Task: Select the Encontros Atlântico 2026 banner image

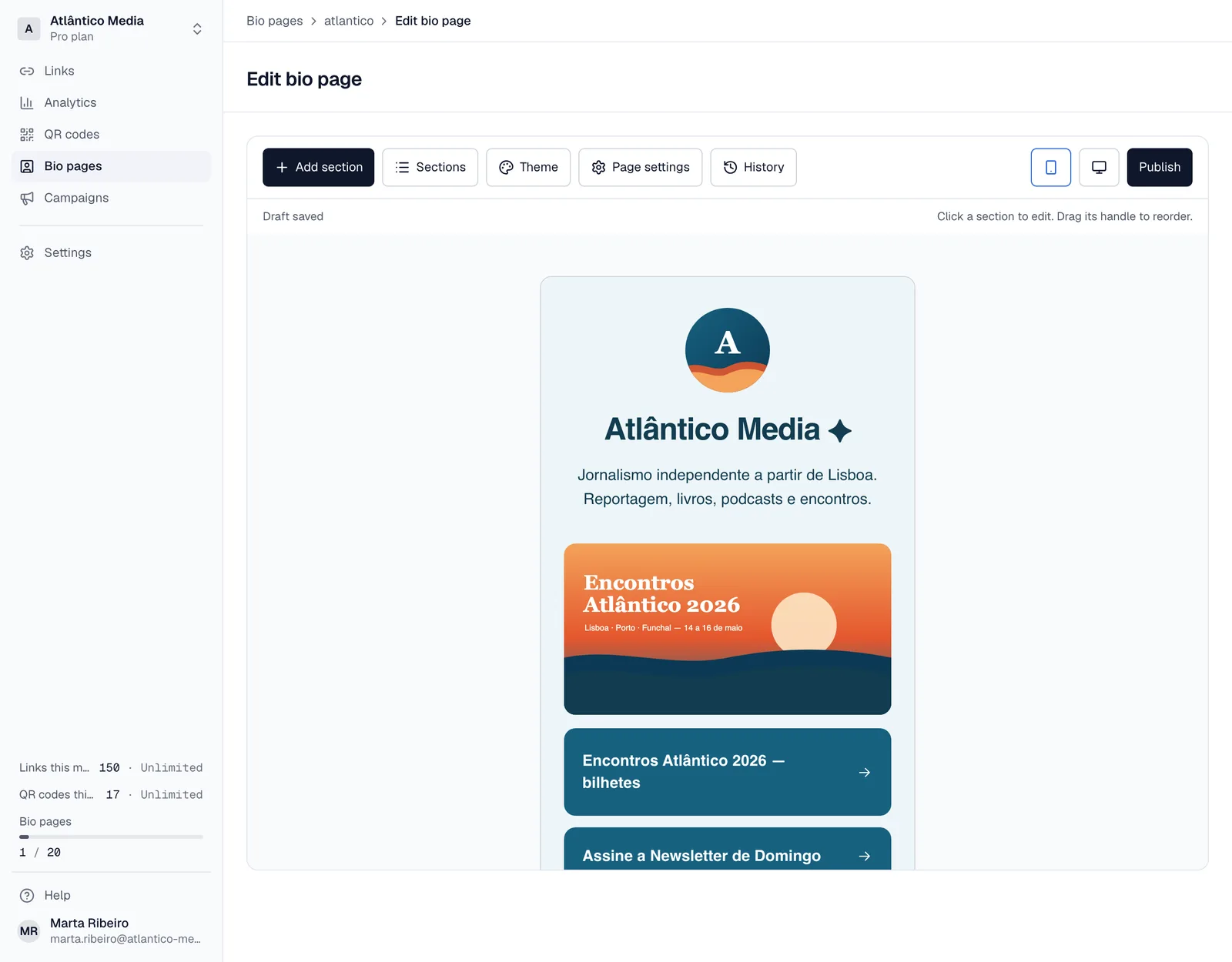Action: pos(728,629)
